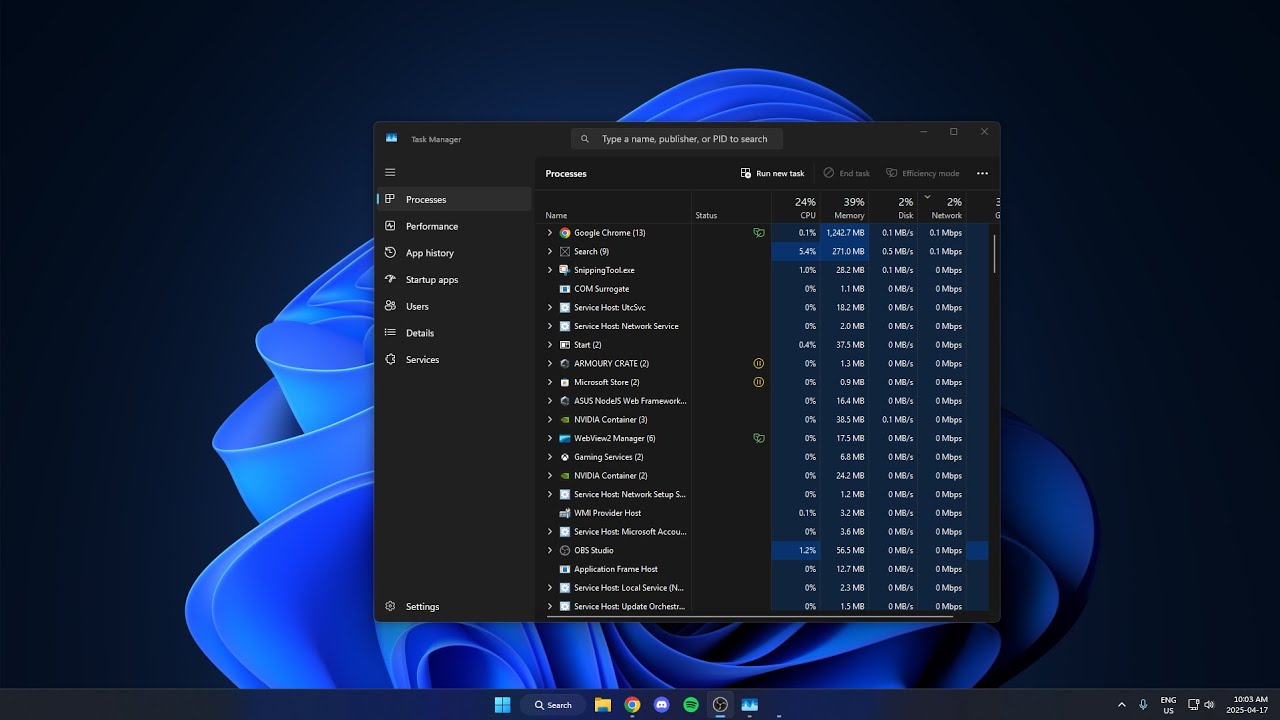Screen dimensions: 1280x720
Task: Click the End task button
Action: click(846, 173)
